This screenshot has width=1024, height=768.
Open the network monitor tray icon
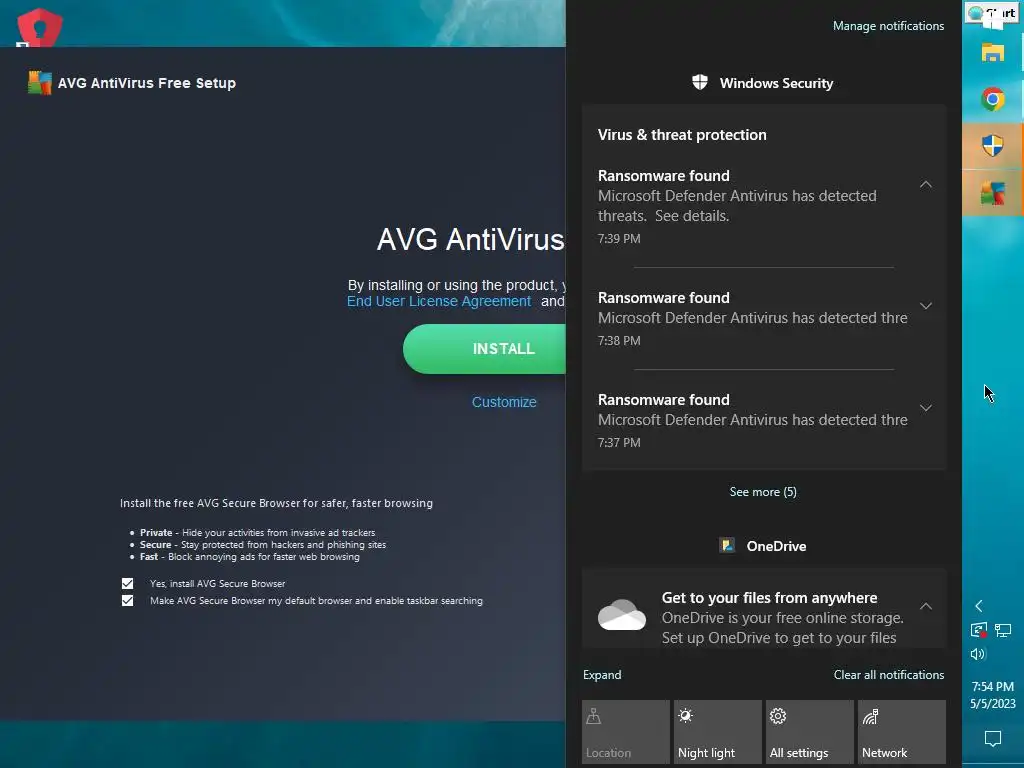pyautogui.click(x=1003, y=630)
